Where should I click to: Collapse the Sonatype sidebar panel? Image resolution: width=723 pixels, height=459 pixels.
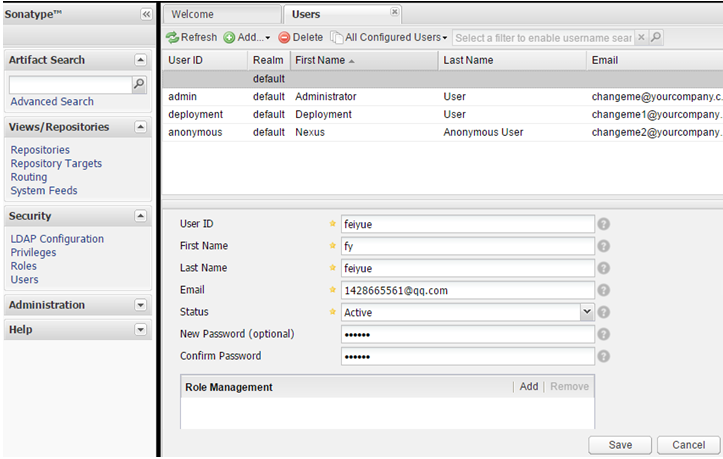point(146,14)
